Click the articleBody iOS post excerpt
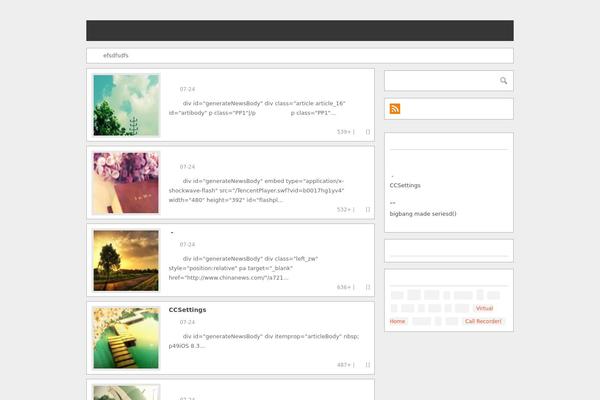The width and height of the screenshot is (600, 400). (x=264, y=341)
